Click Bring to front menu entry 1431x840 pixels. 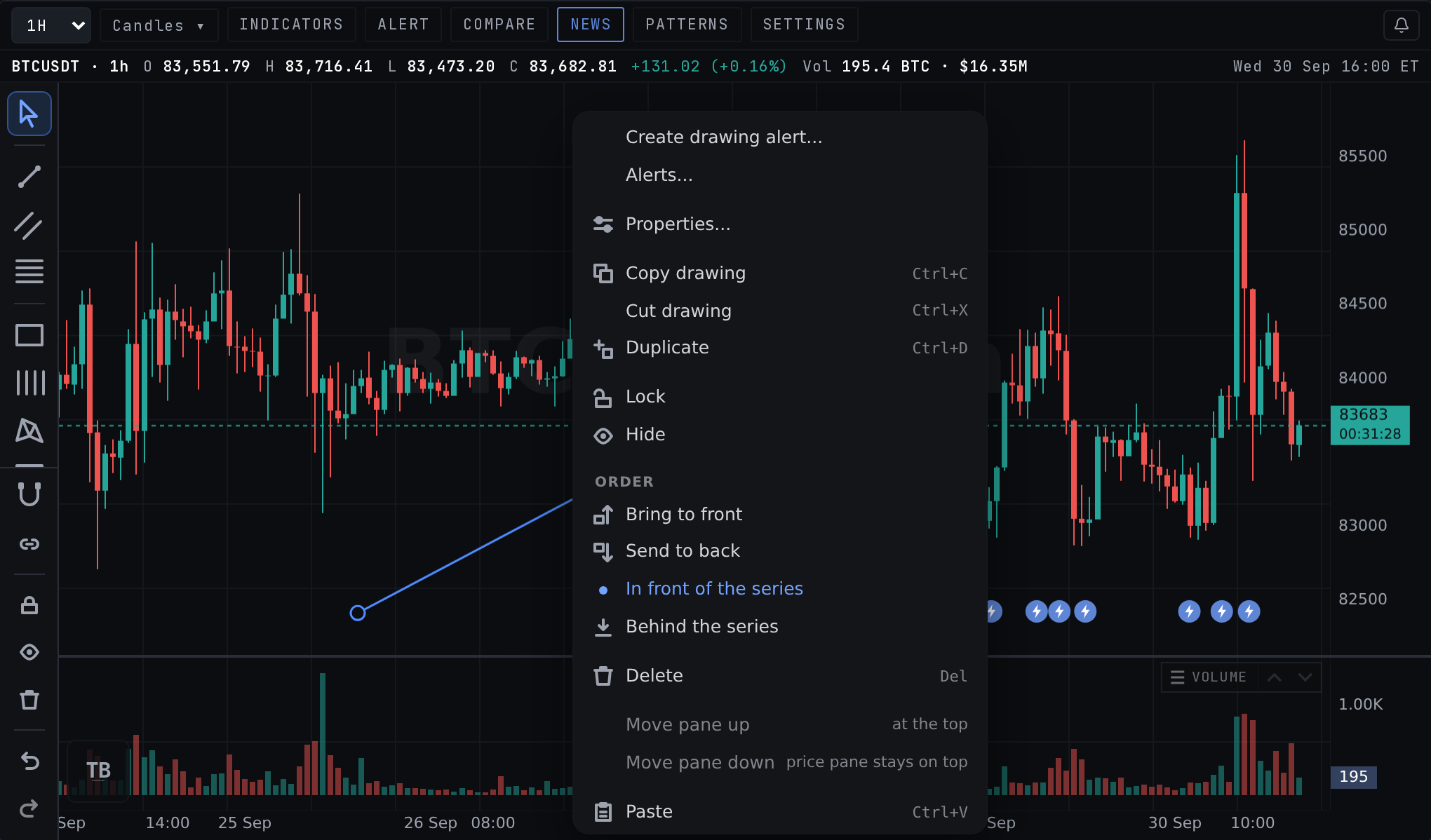click(779, 515)
